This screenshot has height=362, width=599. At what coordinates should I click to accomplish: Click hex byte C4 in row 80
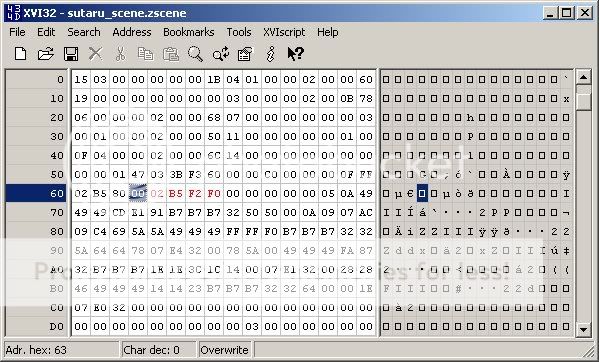click(x=100, y=231)
